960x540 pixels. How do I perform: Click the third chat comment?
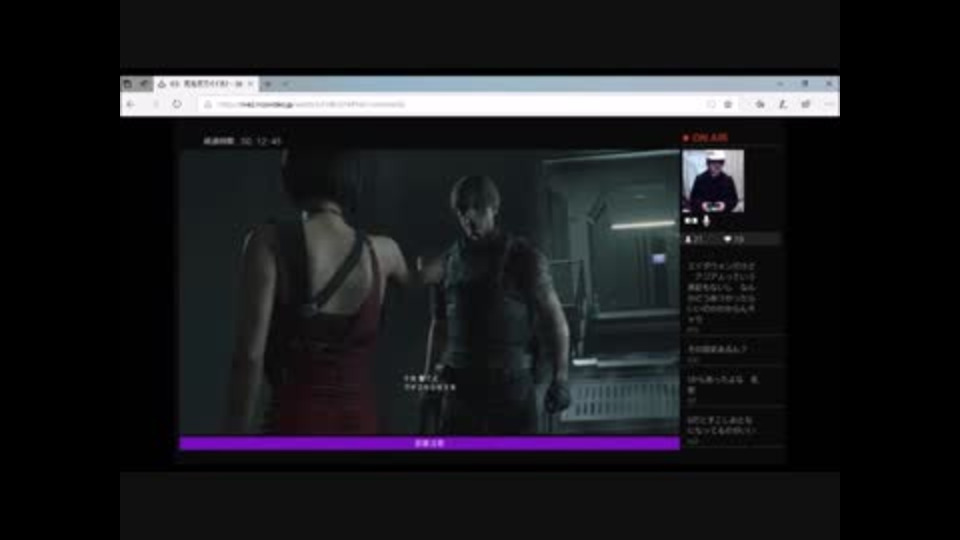722,384
